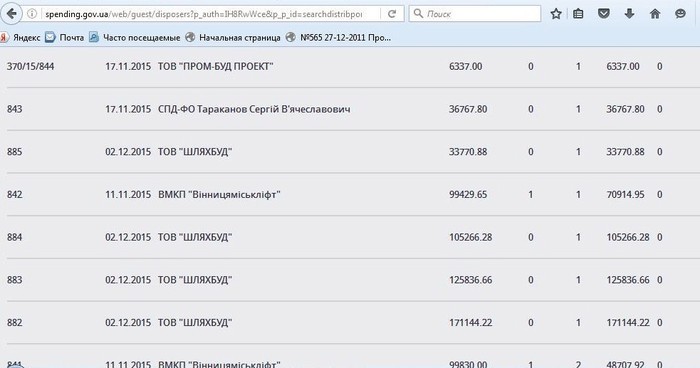Select date 11.11.2015 in row 842
The width and height of the screenshot is (700, 368).
click(x=128, y=194)
